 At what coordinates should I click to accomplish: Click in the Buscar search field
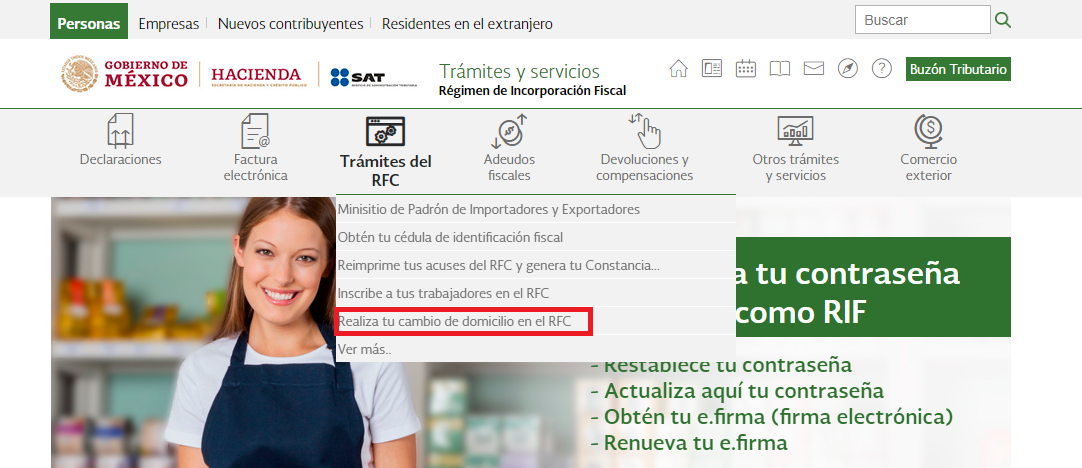[x=923, y=20]
